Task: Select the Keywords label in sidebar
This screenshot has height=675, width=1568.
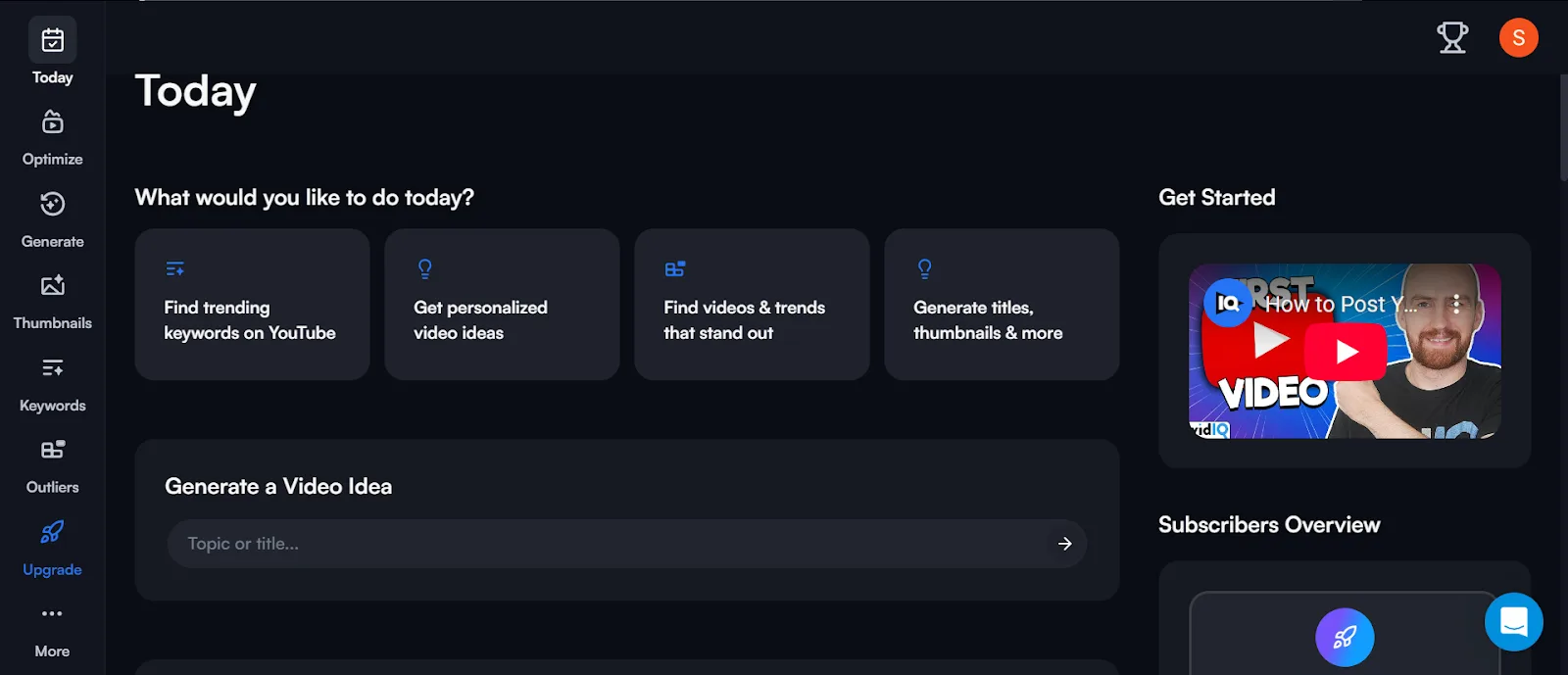Action: pos(53,406)
